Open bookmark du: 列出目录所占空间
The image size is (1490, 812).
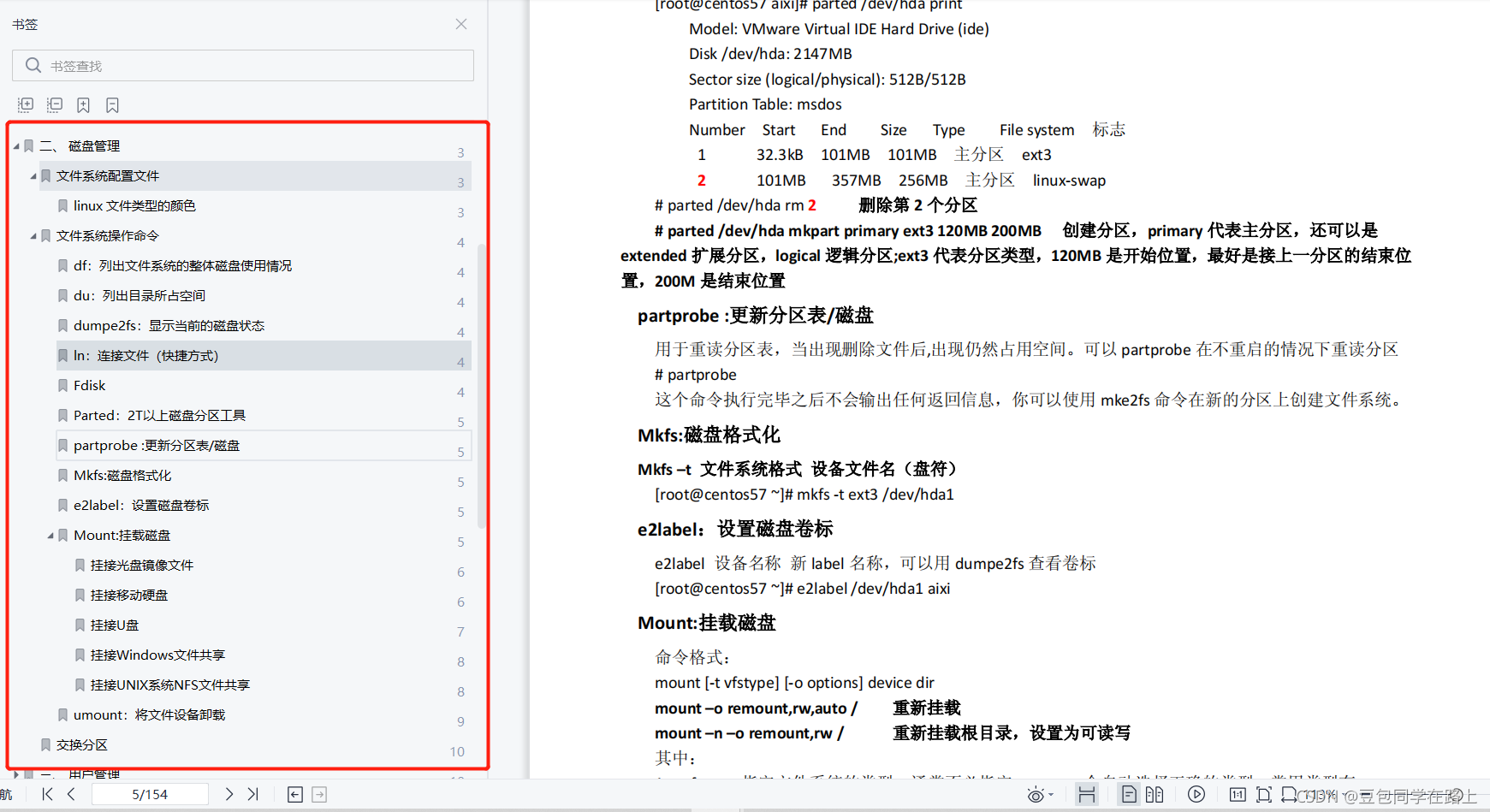click(x=140, y=296)
